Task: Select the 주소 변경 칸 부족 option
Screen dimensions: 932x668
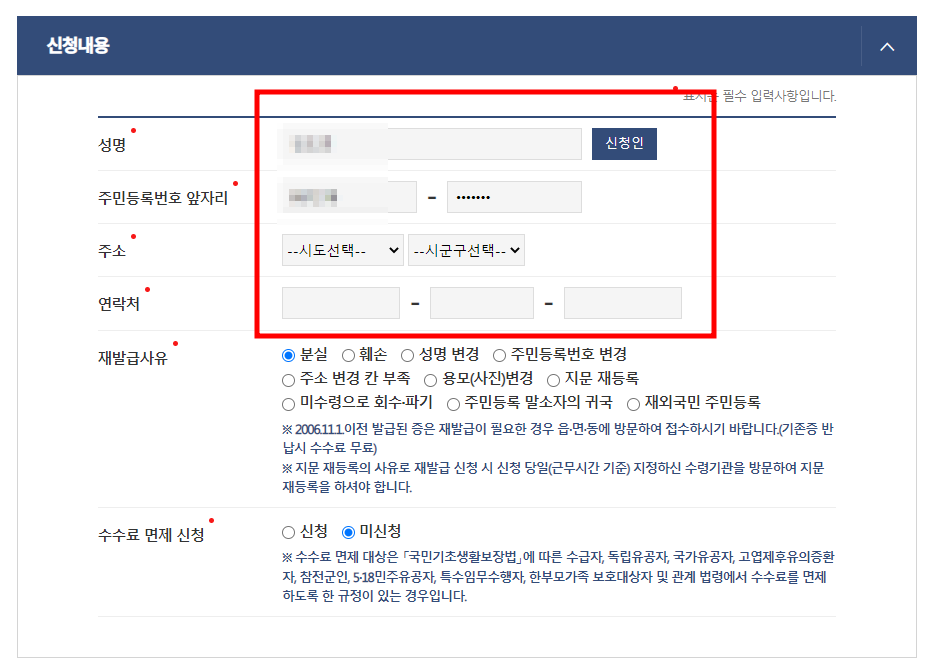Action: [288, 380]
